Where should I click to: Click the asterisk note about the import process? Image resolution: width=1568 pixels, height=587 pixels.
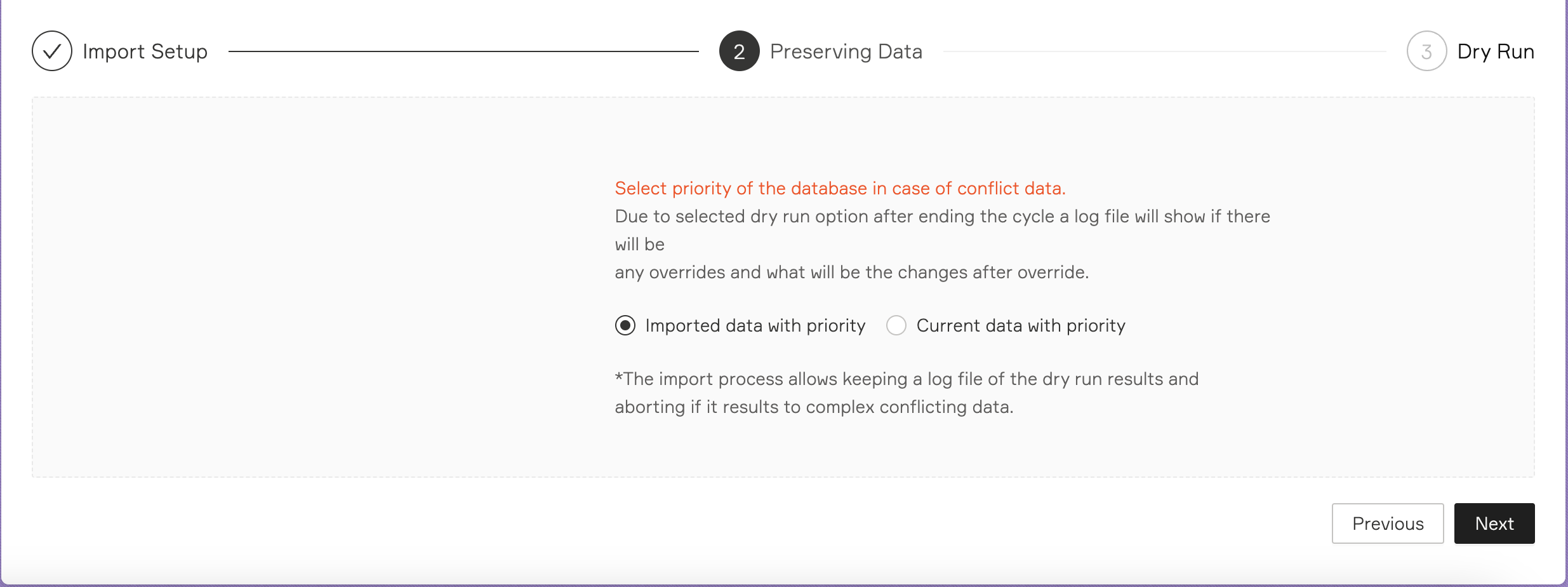coord(907,393)
